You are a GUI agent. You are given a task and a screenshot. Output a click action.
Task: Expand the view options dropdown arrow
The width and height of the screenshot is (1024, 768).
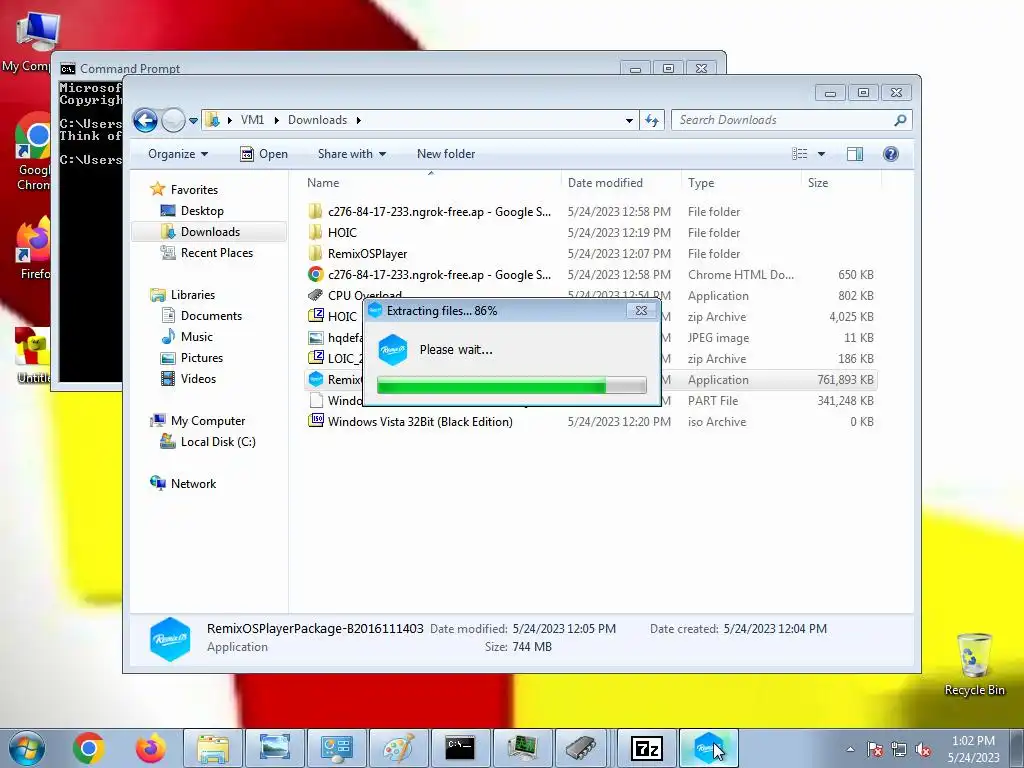click(822, 154)
